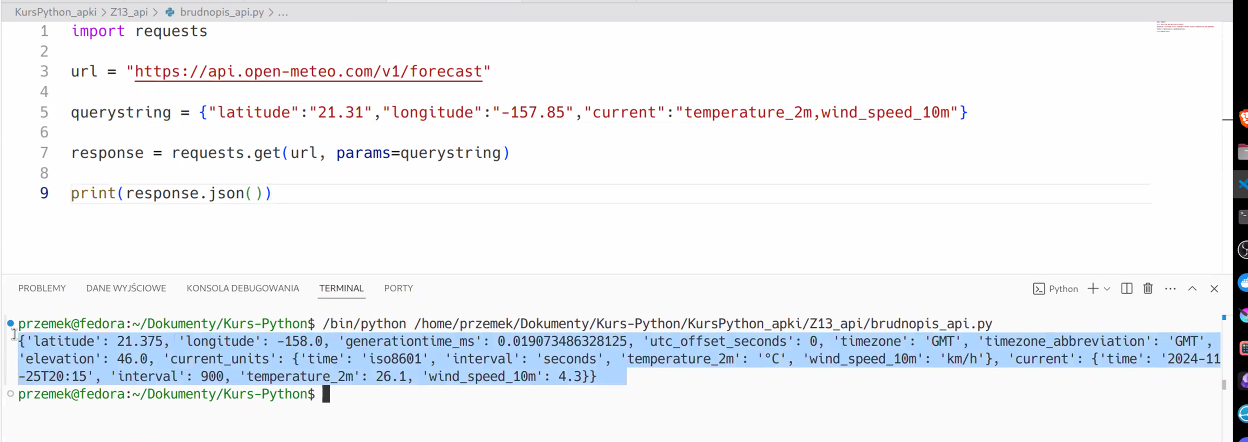Image resolution: width=1248 pixels, height=442 pixels.
Task: Open the KONSOLA DEBUGOWANIA tab
Action: click(243, 288)
